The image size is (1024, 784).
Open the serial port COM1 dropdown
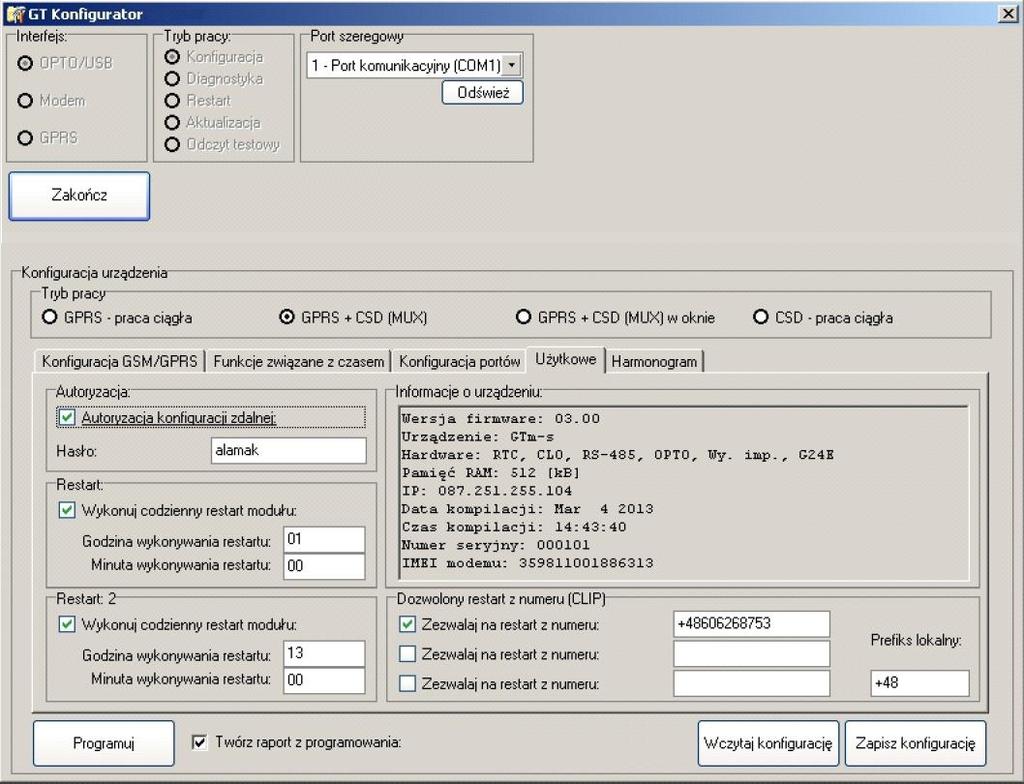click(512, 65)
